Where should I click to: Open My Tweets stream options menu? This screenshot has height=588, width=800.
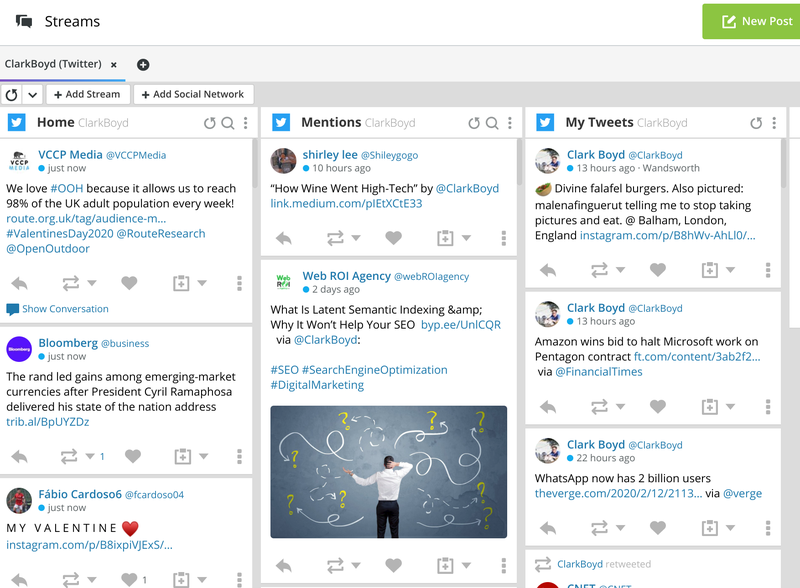774,123
